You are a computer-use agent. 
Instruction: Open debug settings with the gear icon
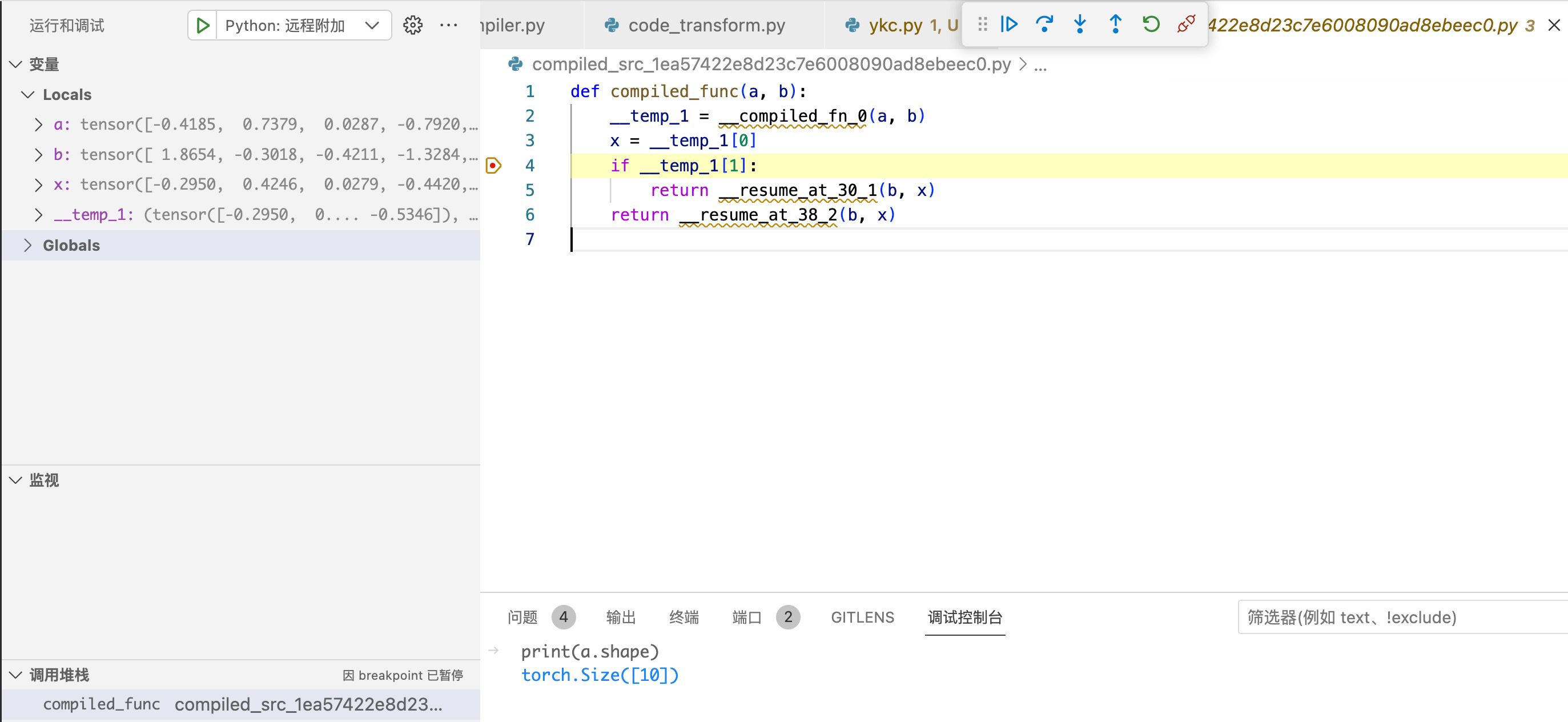point(412,25)
